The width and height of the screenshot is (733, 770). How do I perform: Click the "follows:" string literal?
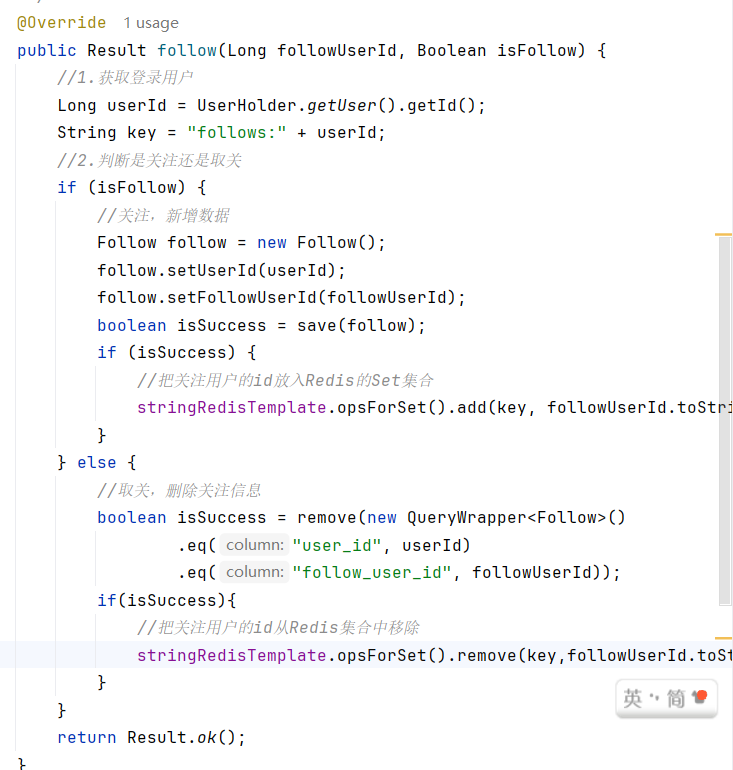[x=237, y=133]
